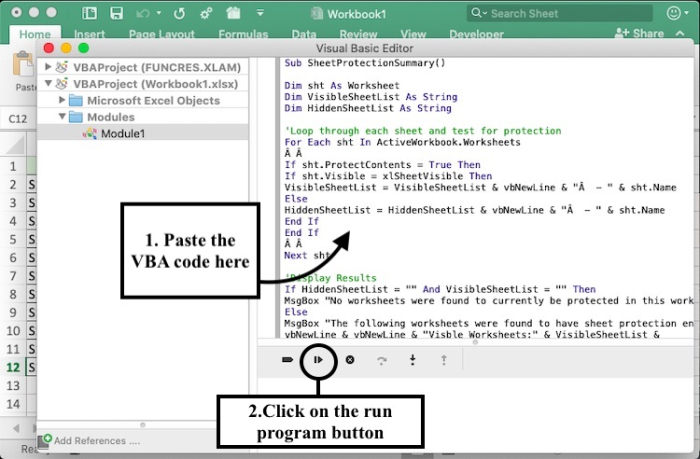Click the template/home icon in Excel toolbar

tap(233, 13)
